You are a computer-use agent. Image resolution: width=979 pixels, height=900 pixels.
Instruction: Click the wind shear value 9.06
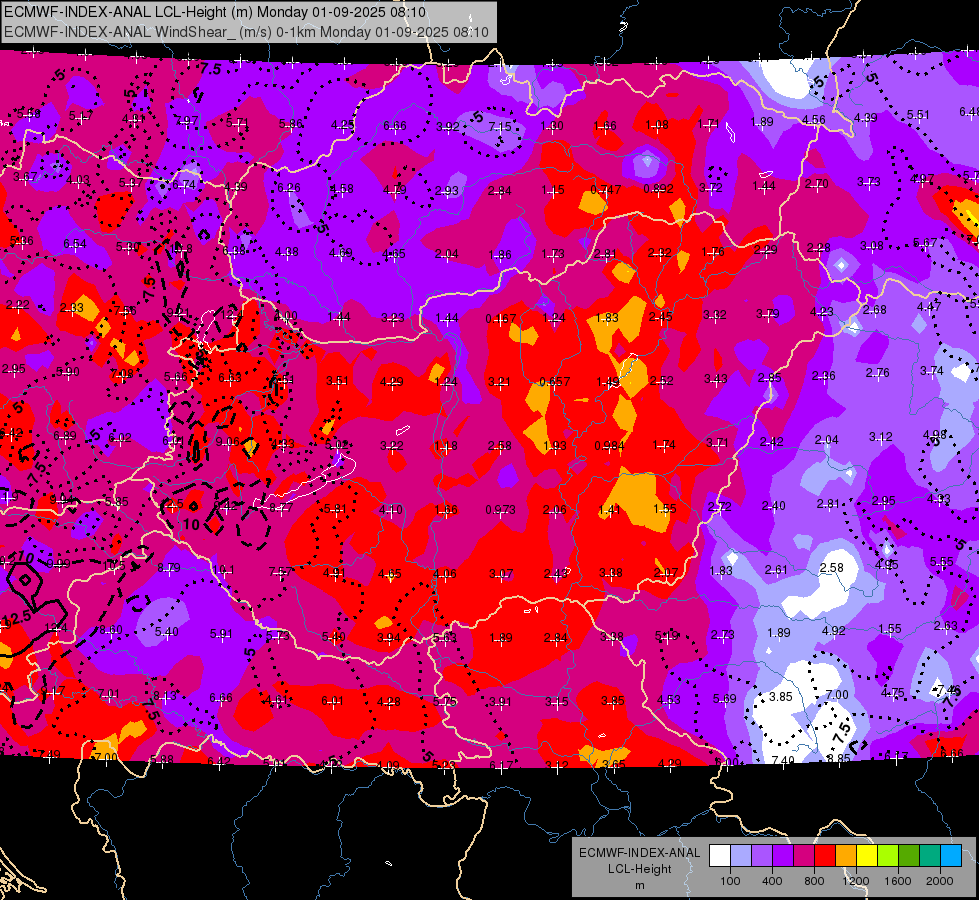(227, 442)
